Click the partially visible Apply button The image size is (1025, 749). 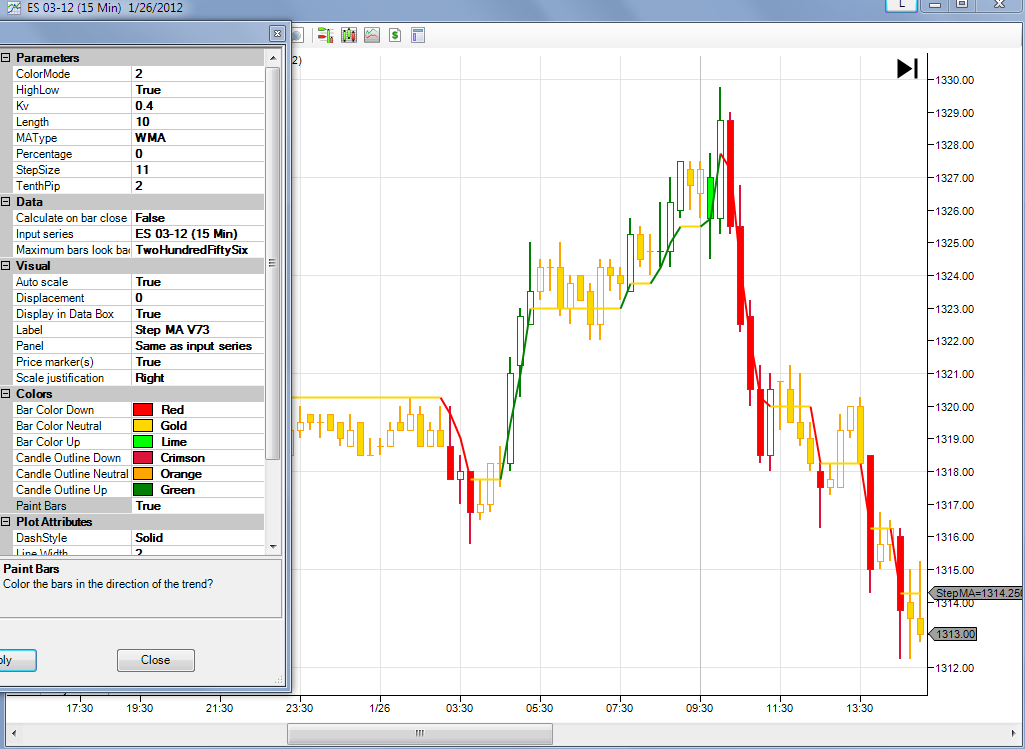[x=18, y=660]
